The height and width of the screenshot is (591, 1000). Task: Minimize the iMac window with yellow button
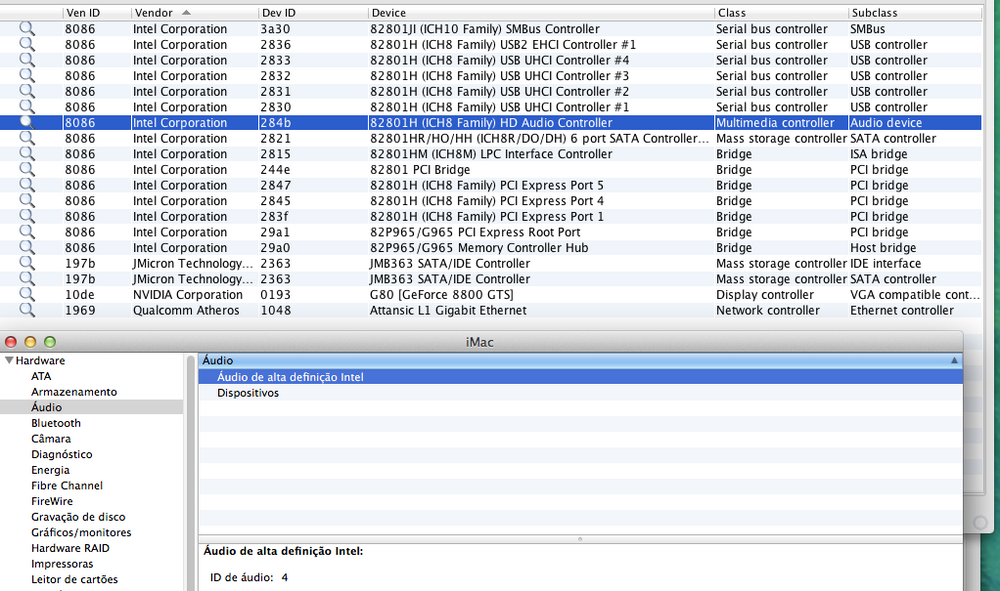(x=29, y=342)
